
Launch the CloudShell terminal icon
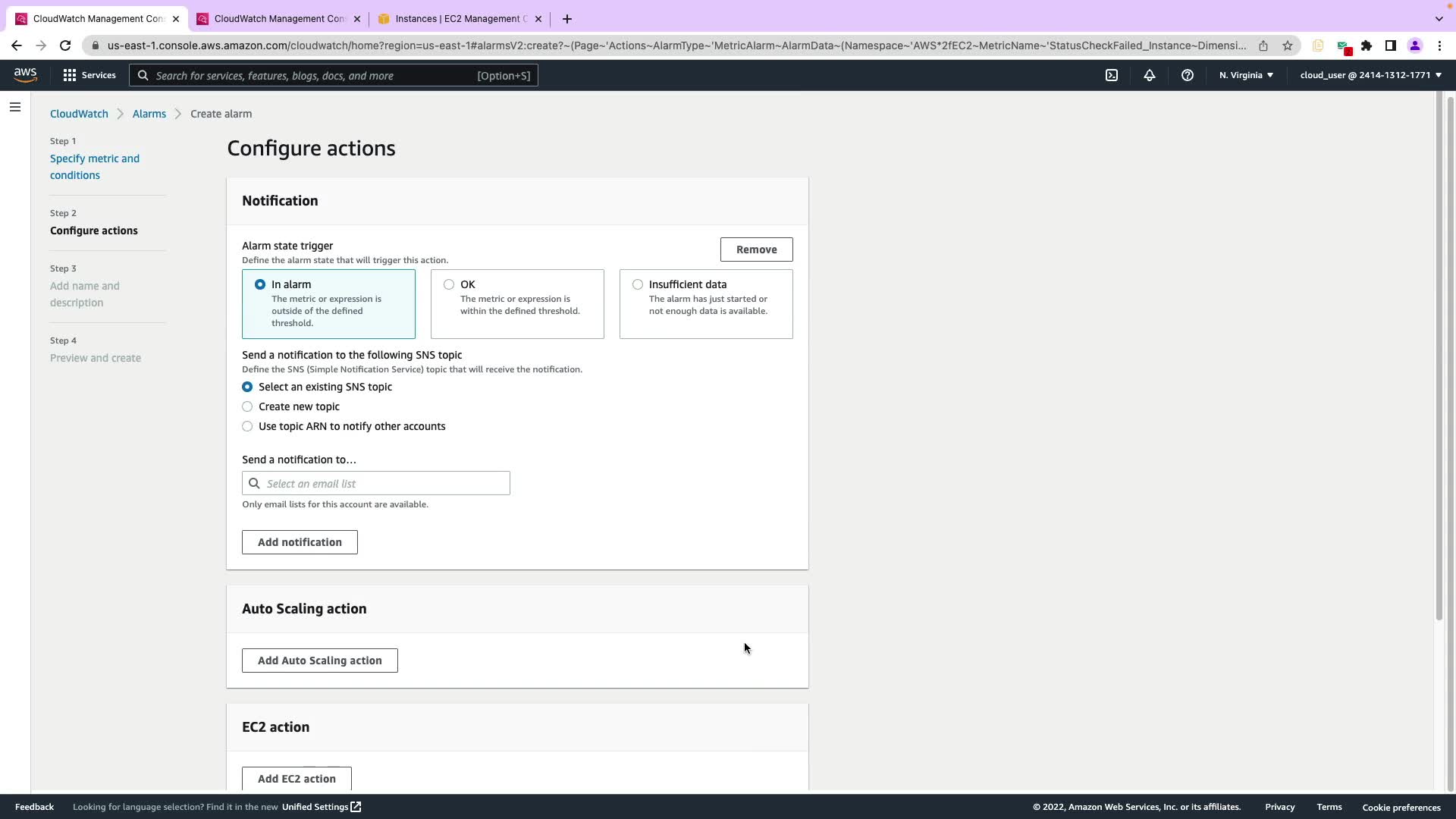[x=1111, y=75]
